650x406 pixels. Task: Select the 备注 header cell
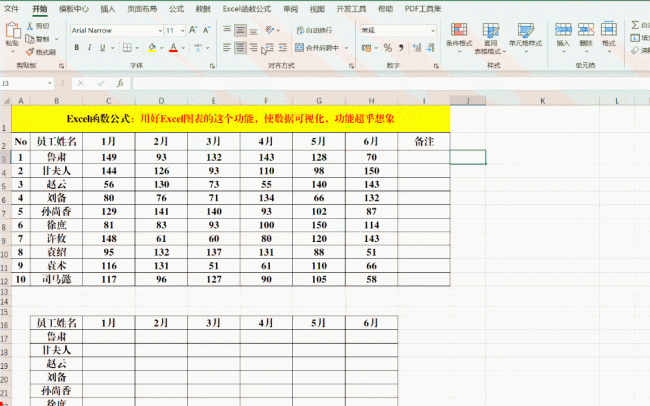(424, 141)
